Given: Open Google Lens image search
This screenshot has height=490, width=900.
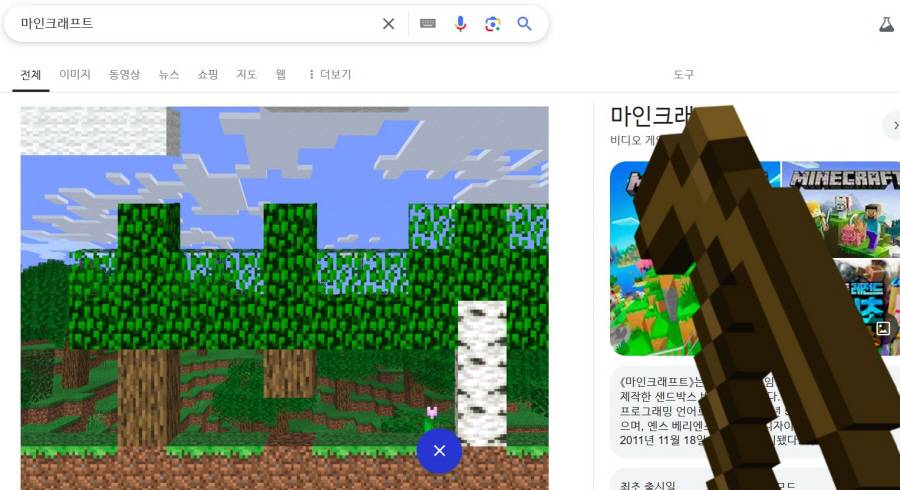Looking at the screenshot, I should (492, 24).
